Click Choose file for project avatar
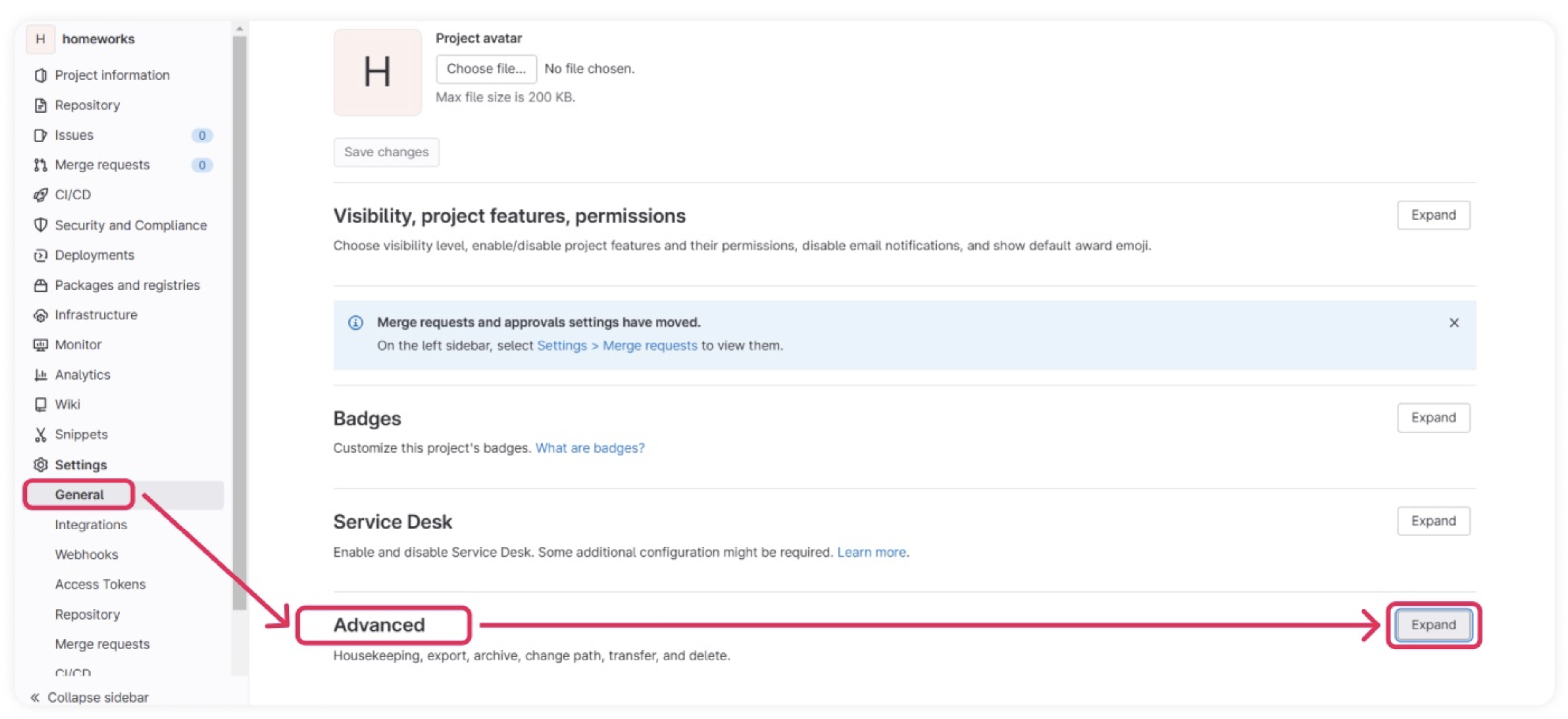This screenshot has height=719, width=1568. click(x=486, y=69)
